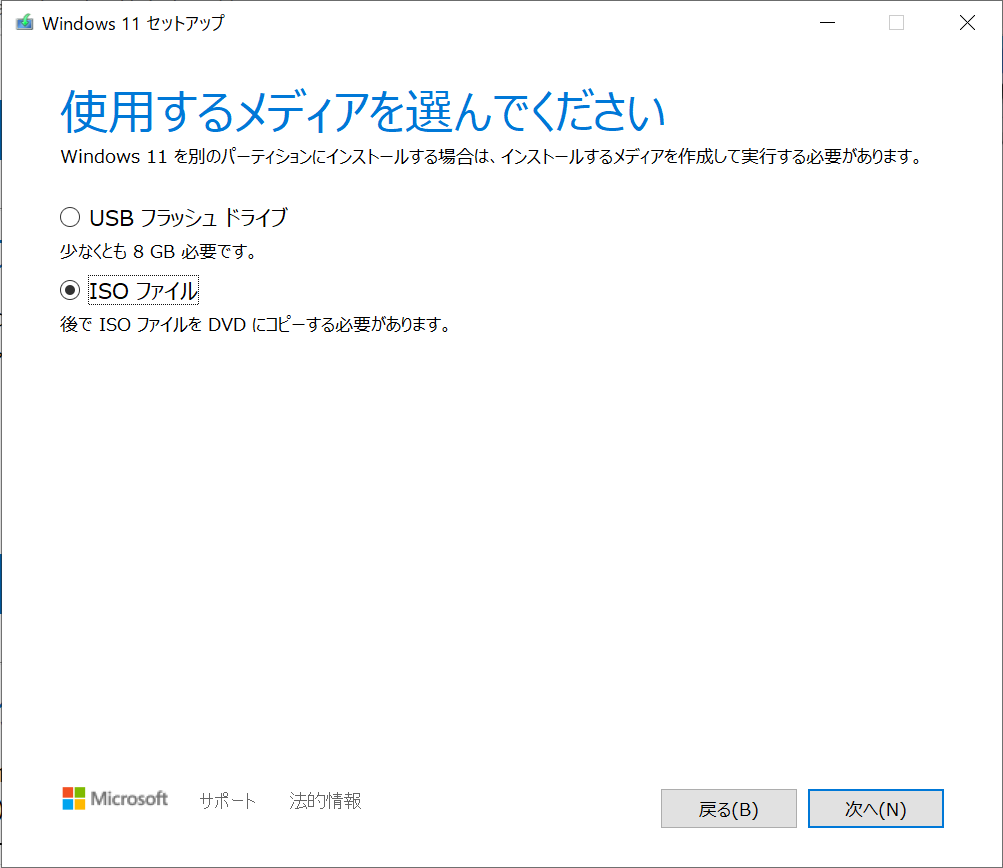Click the 少なくとも 8 GB 必要です text
Viewport: 1003px width, 868px height.
[x=159, y=251]
